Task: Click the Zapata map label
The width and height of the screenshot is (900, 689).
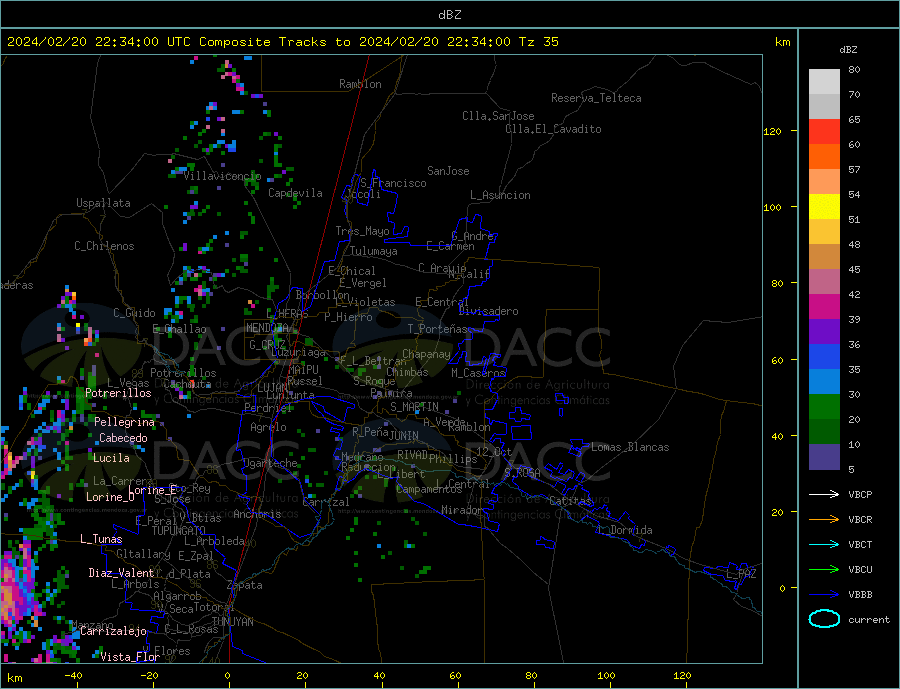Action: tap(245, 585)
